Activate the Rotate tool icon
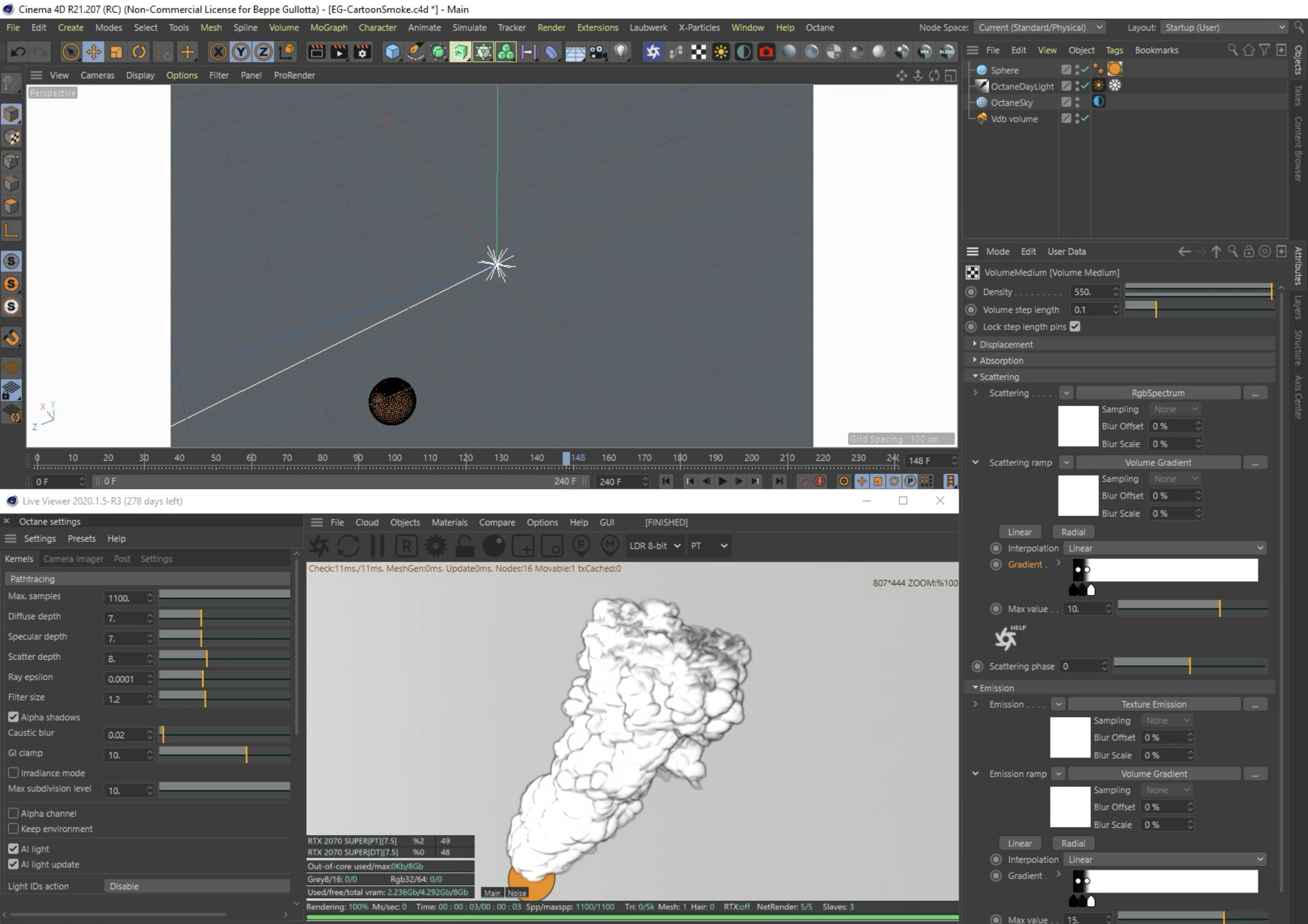The width and height of the screenshot is (1308, 924). tap(139, 52)
